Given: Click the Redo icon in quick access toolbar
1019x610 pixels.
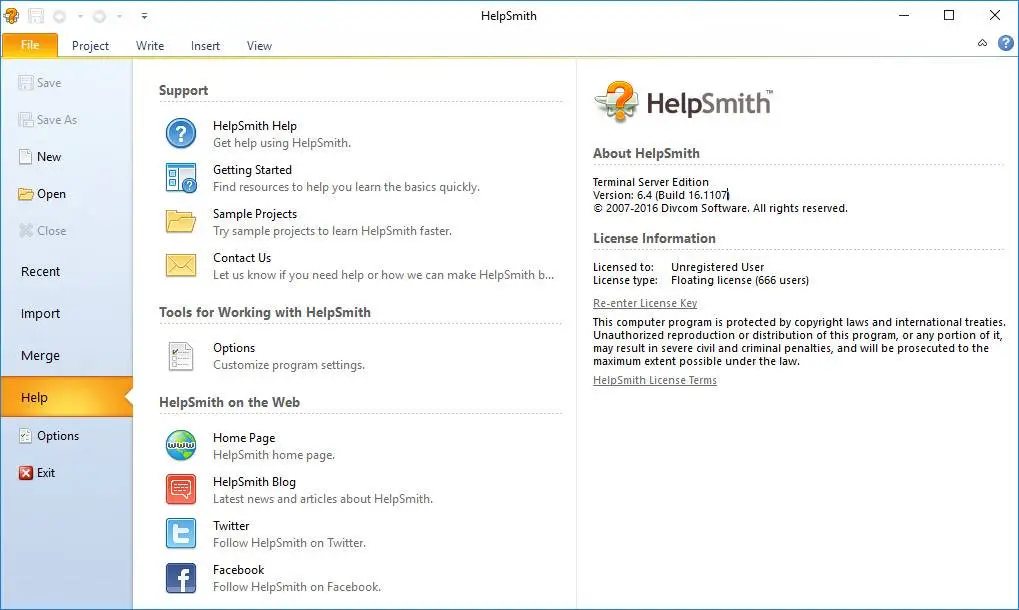Looking at the screenshot, I should click(x=99, y=16).
